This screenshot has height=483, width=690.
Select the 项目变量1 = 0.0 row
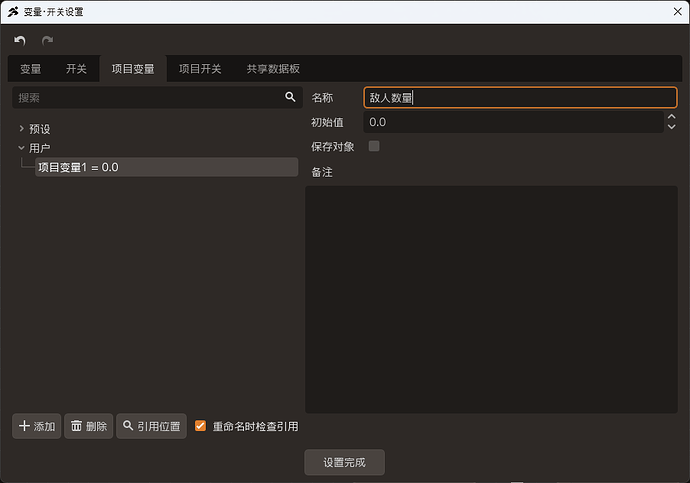(x=166, y=167)
